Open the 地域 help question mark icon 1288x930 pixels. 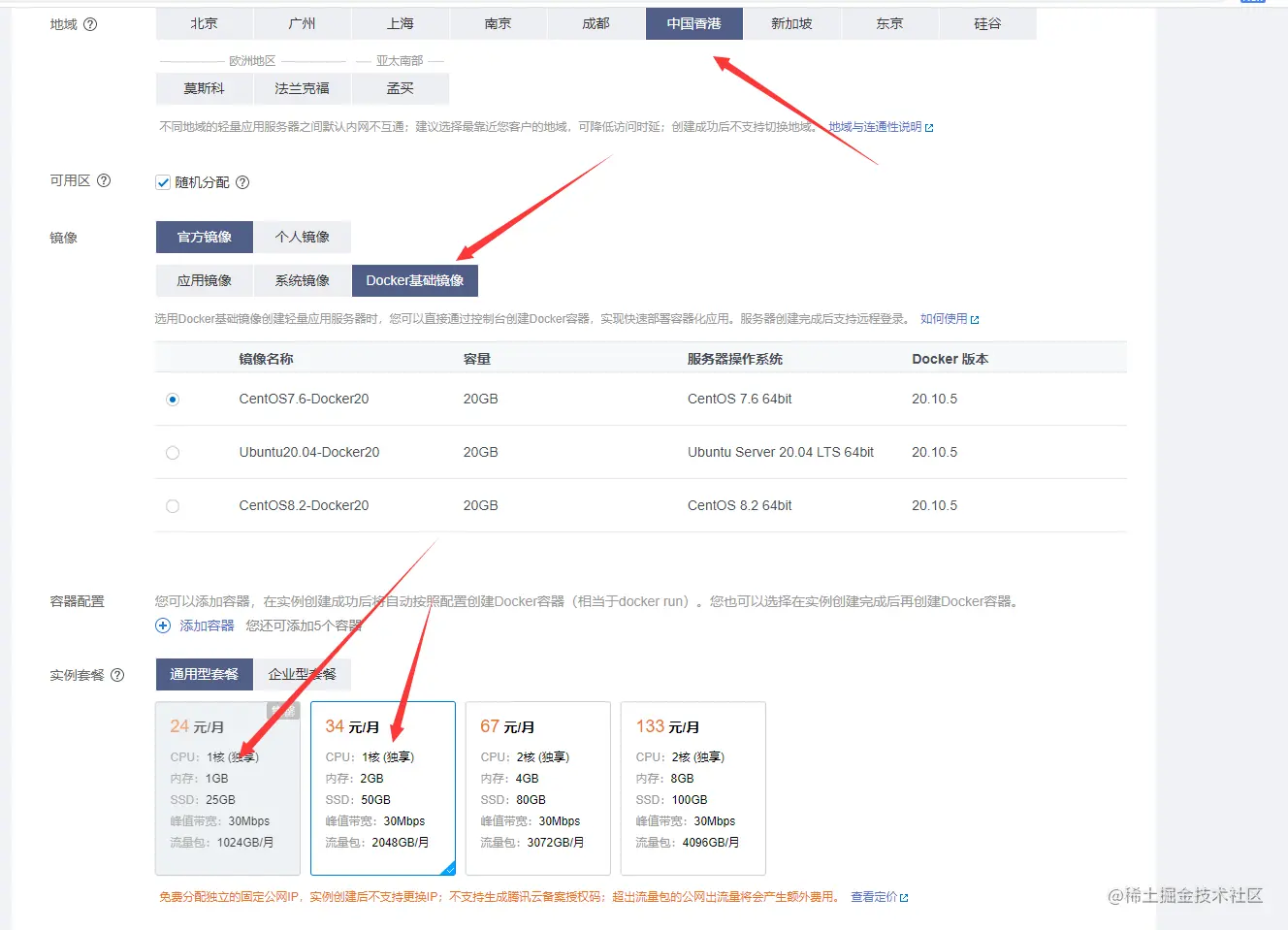click(91, 24)
